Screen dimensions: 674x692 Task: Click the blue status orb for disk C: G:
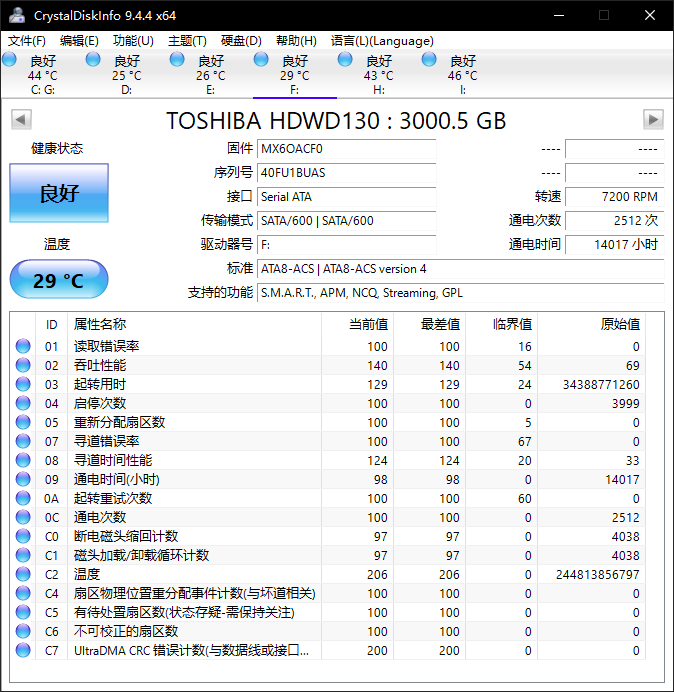point(9,59)
